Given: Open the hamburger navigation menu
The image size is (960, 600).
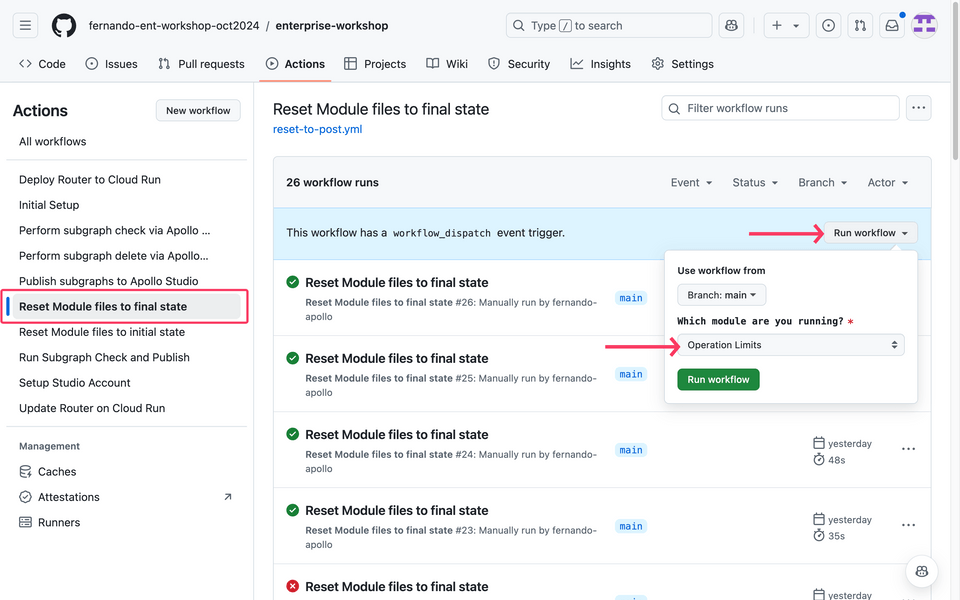Looking at the screenshot, I should tap(25, 26).
